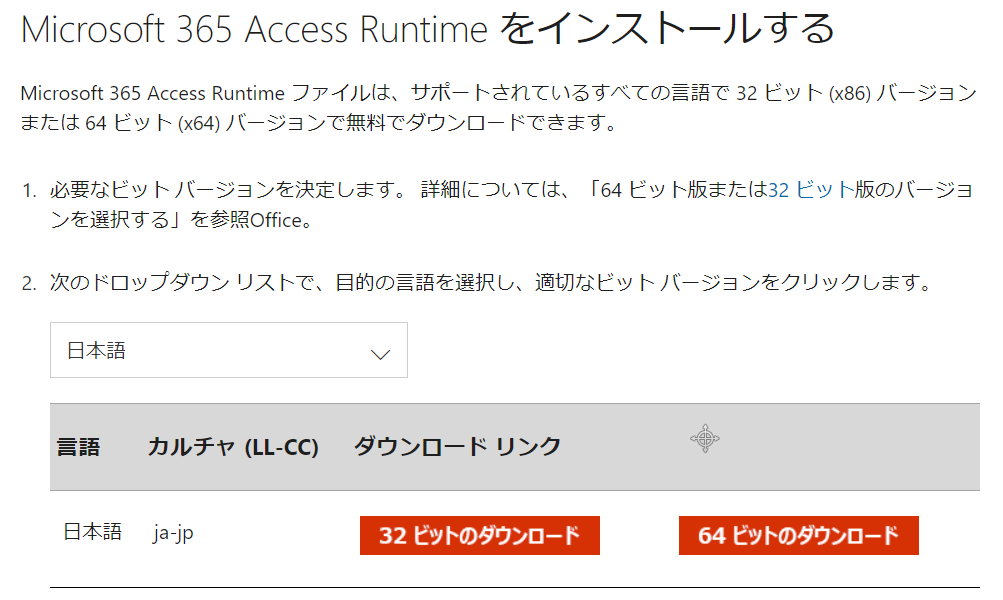The width and height of the screenshot is (1003, 600).
Task: Click the 日本語 cell in the table row
Action: point(92,532)
